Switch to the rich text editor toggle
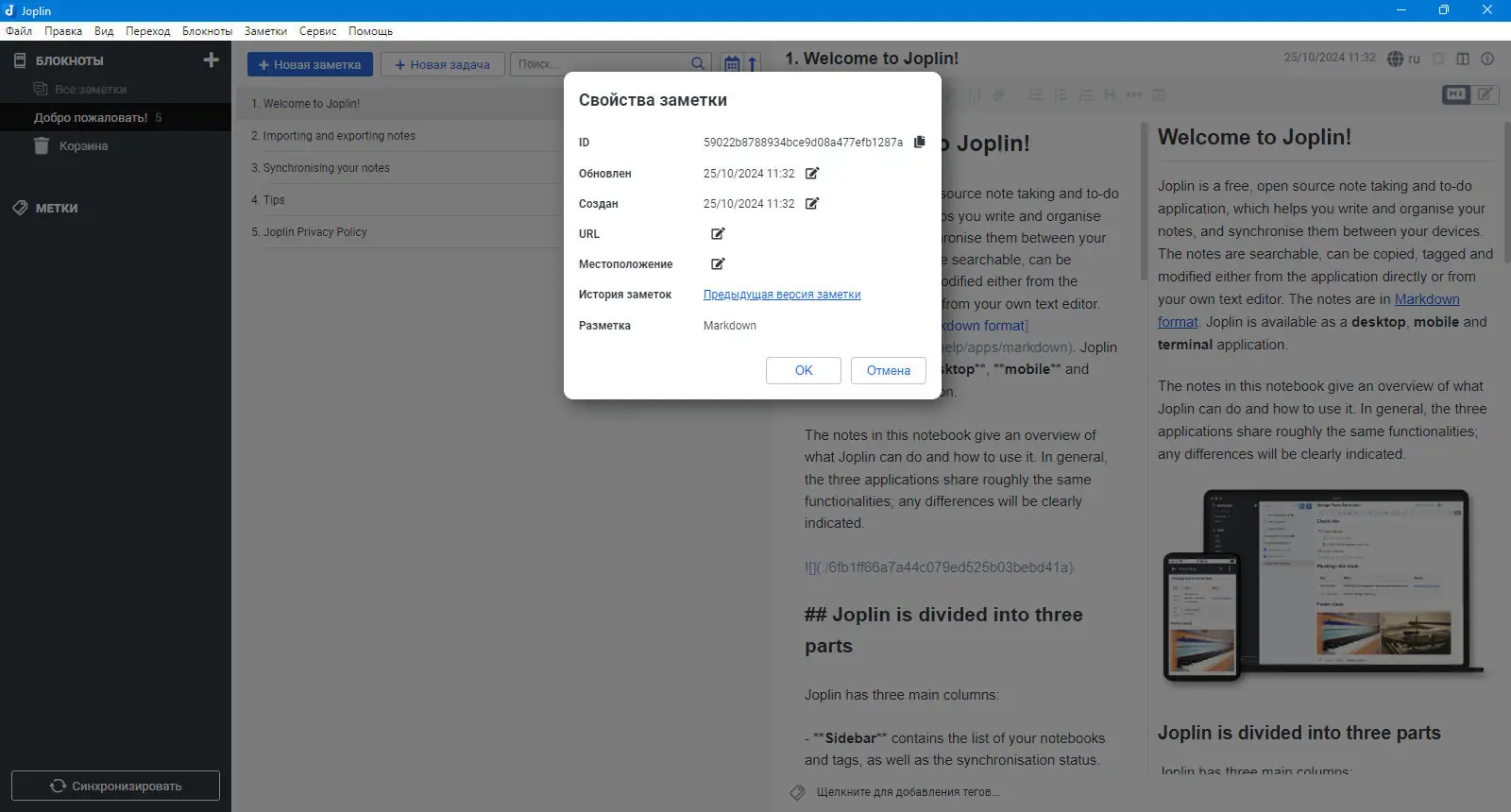The image size is (1511, 812). pyautogui.click(x=1485, y=94)
